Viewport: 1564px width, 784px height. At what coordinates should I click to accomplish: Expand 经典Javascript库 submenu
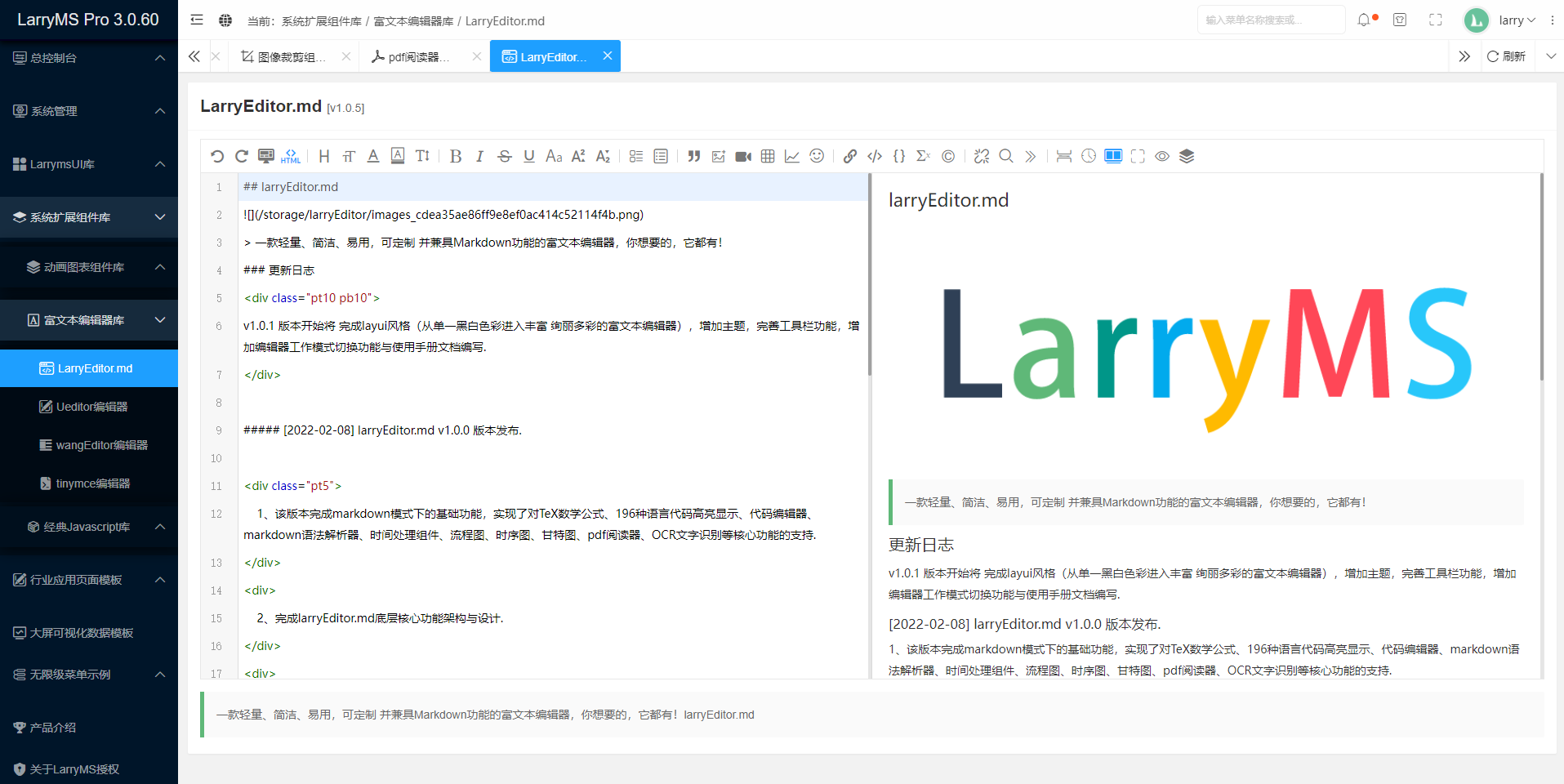[x=89, y=527]
